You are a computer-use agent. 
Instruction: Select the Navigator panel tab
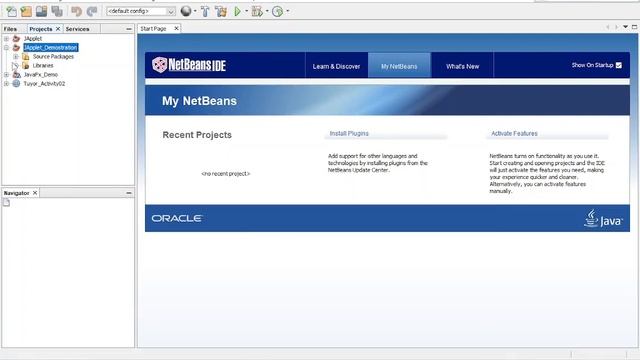pos(17,193)
